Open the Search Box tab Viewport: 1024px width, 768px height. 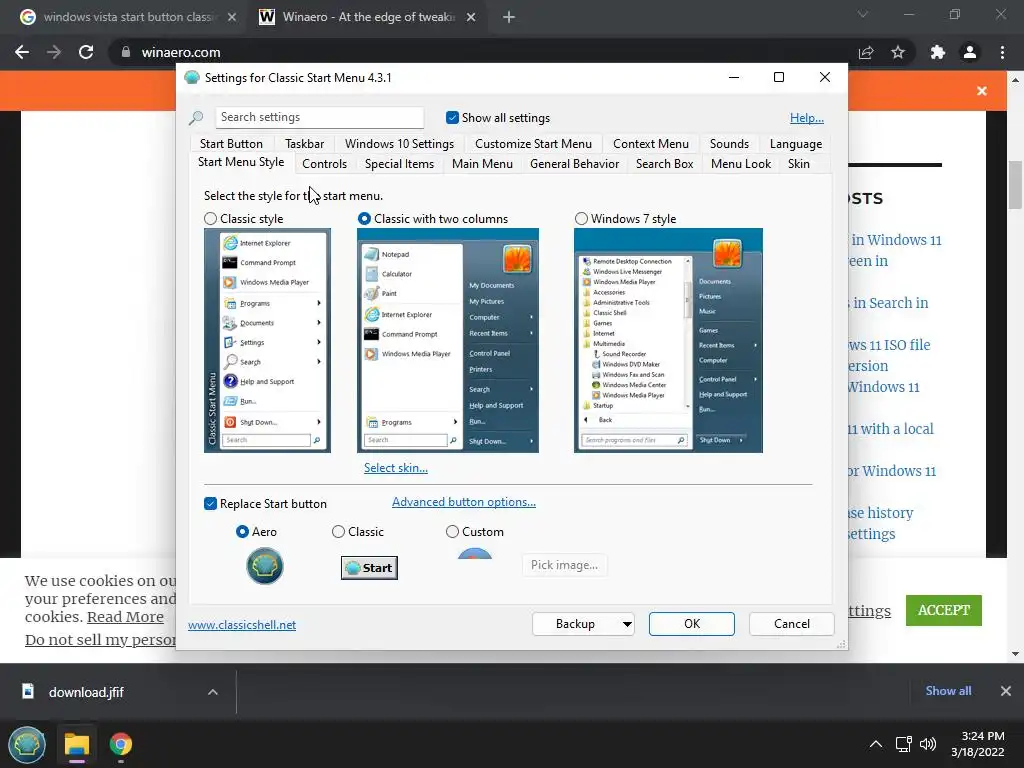[664, 164]
